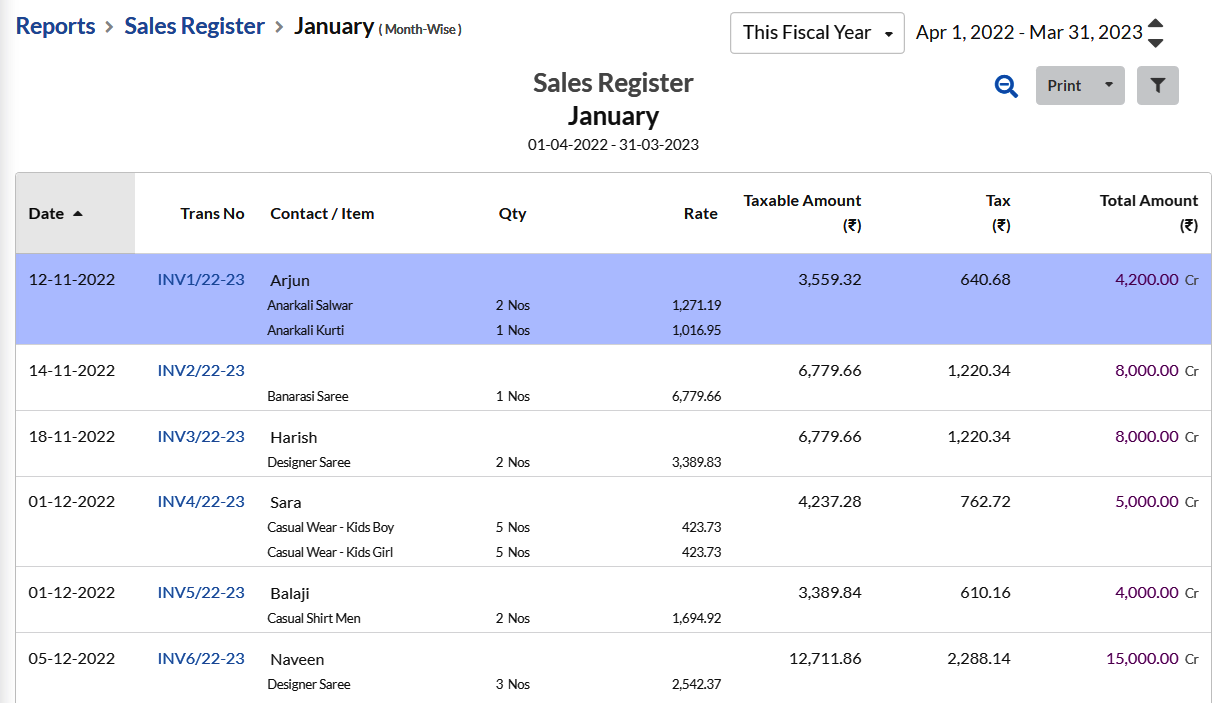Open the Print dropdown arrow
This screenshot has width=1218, height=703.
(x=1108, y=86)
